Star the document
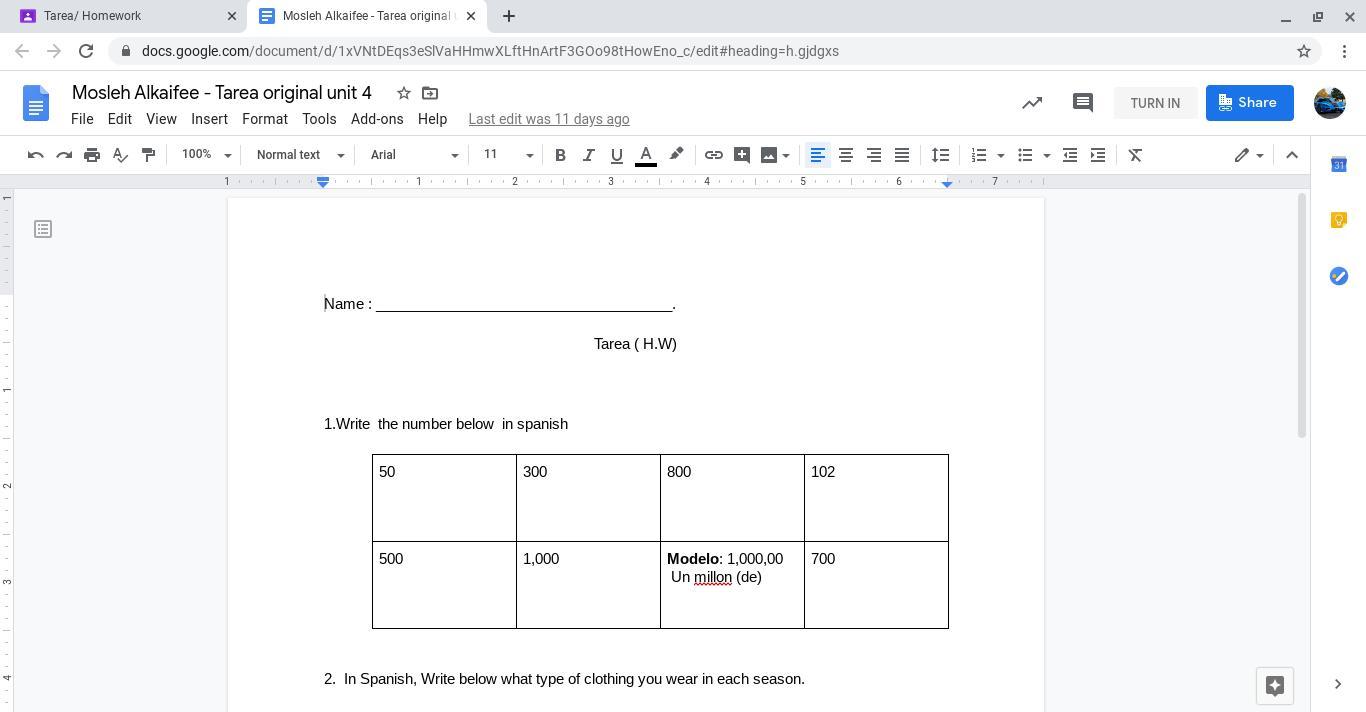 click(404, 93)
